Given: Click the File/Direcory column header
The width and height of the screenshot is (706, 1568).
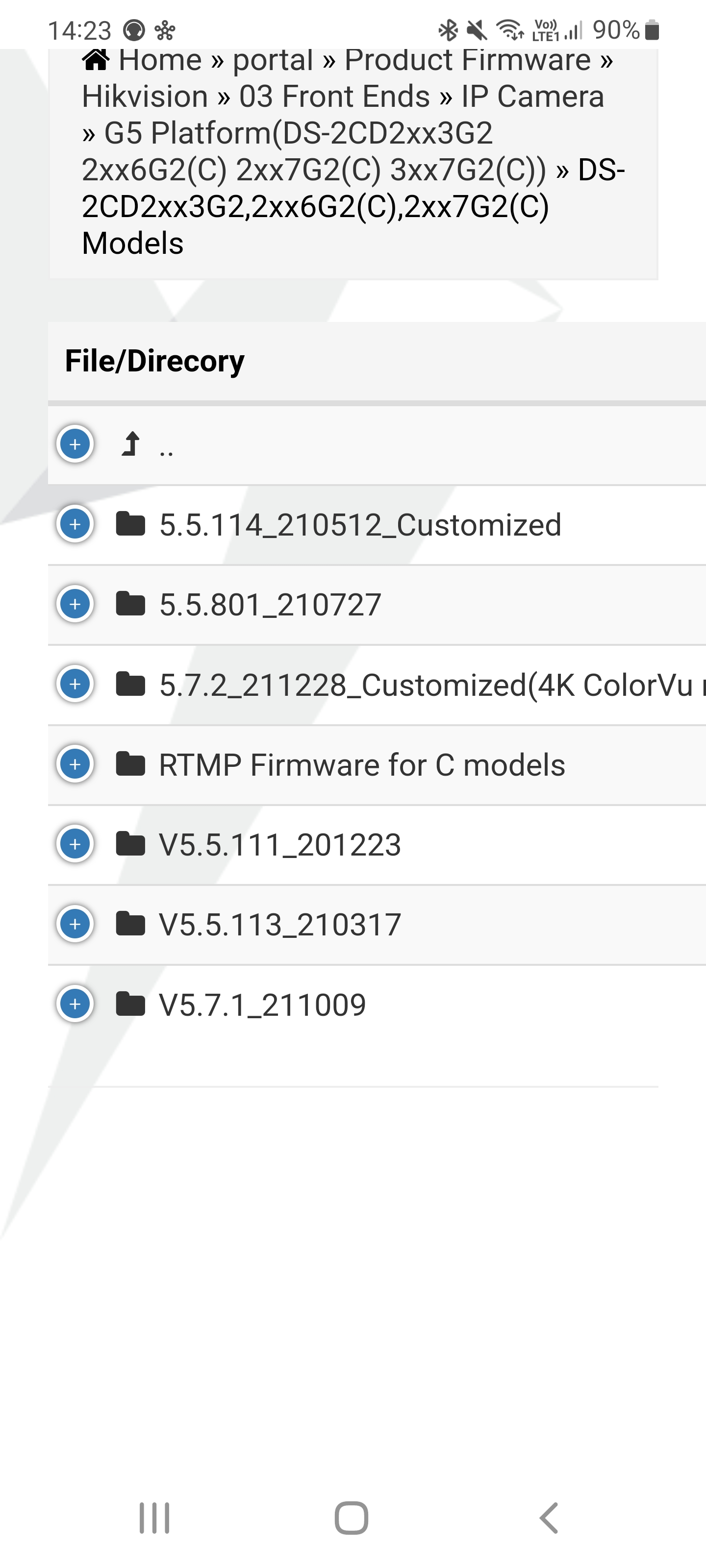Looking at the screenshot, I should pyautogui.click(x=155, y=361).
